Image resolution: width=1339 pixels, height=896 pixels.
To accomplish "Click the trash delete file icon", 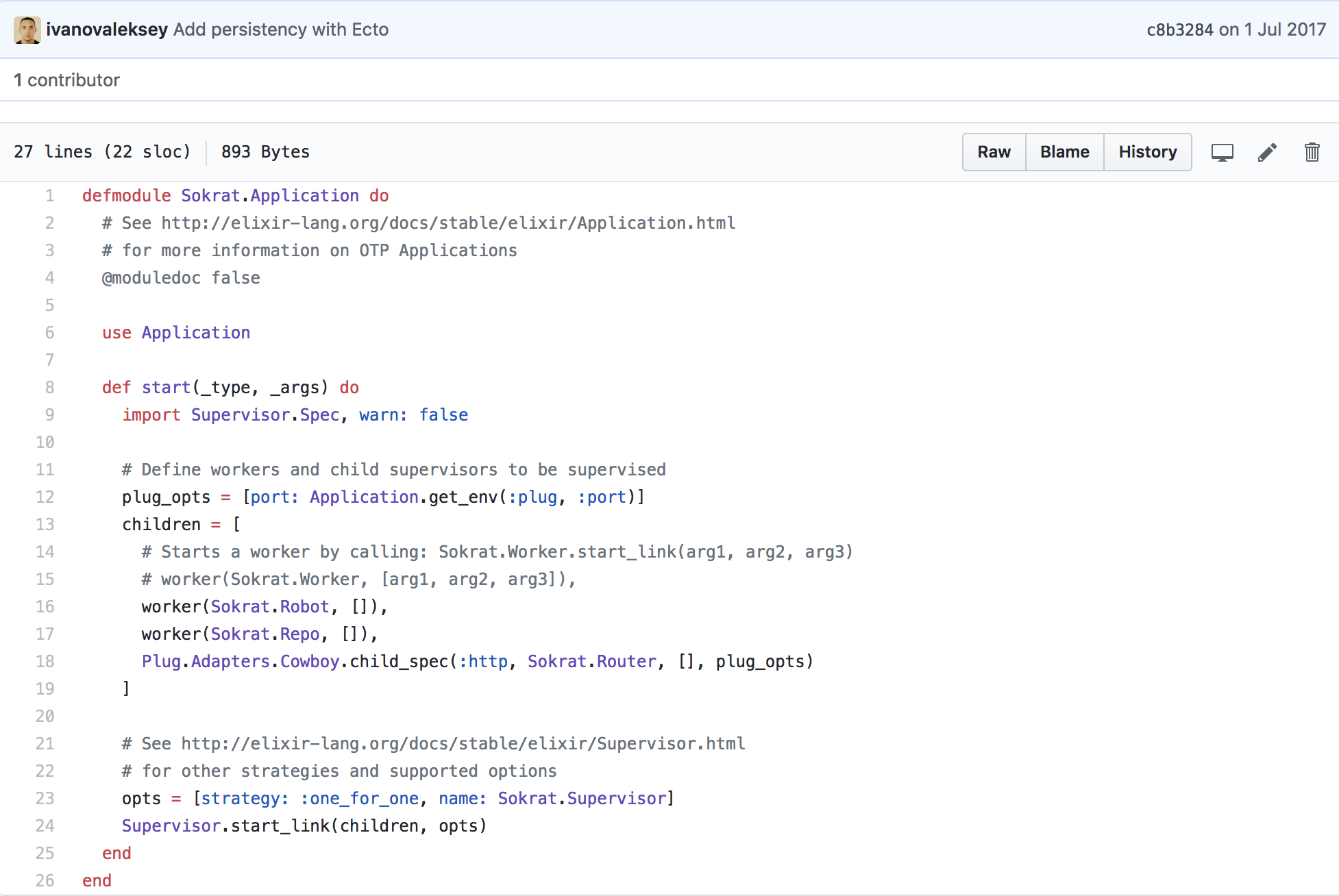I will pos(1312,152).
